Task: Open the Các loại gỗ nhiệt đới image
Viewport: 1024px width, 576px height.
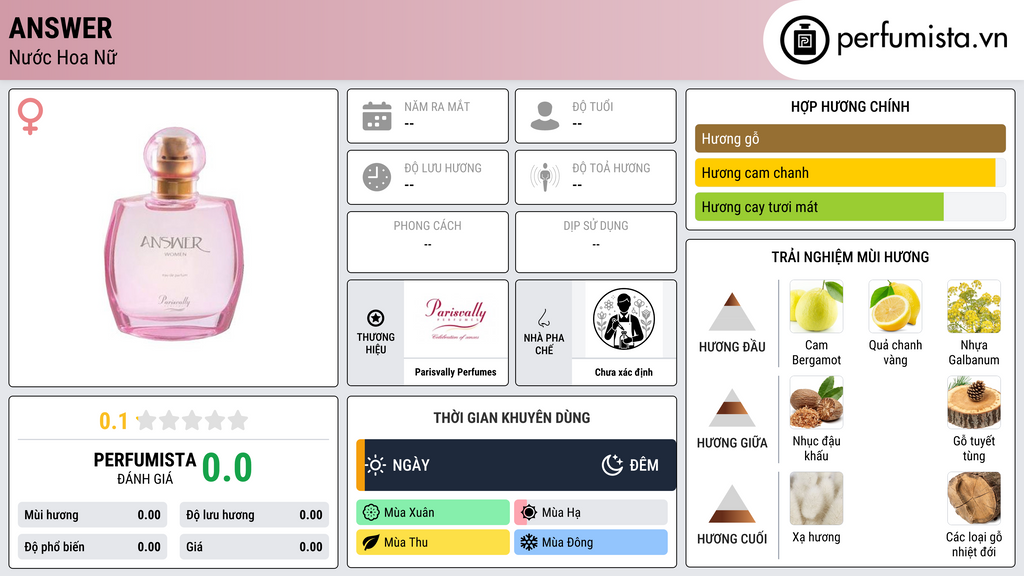Action: pyautogui.click(x=974, y=498)
